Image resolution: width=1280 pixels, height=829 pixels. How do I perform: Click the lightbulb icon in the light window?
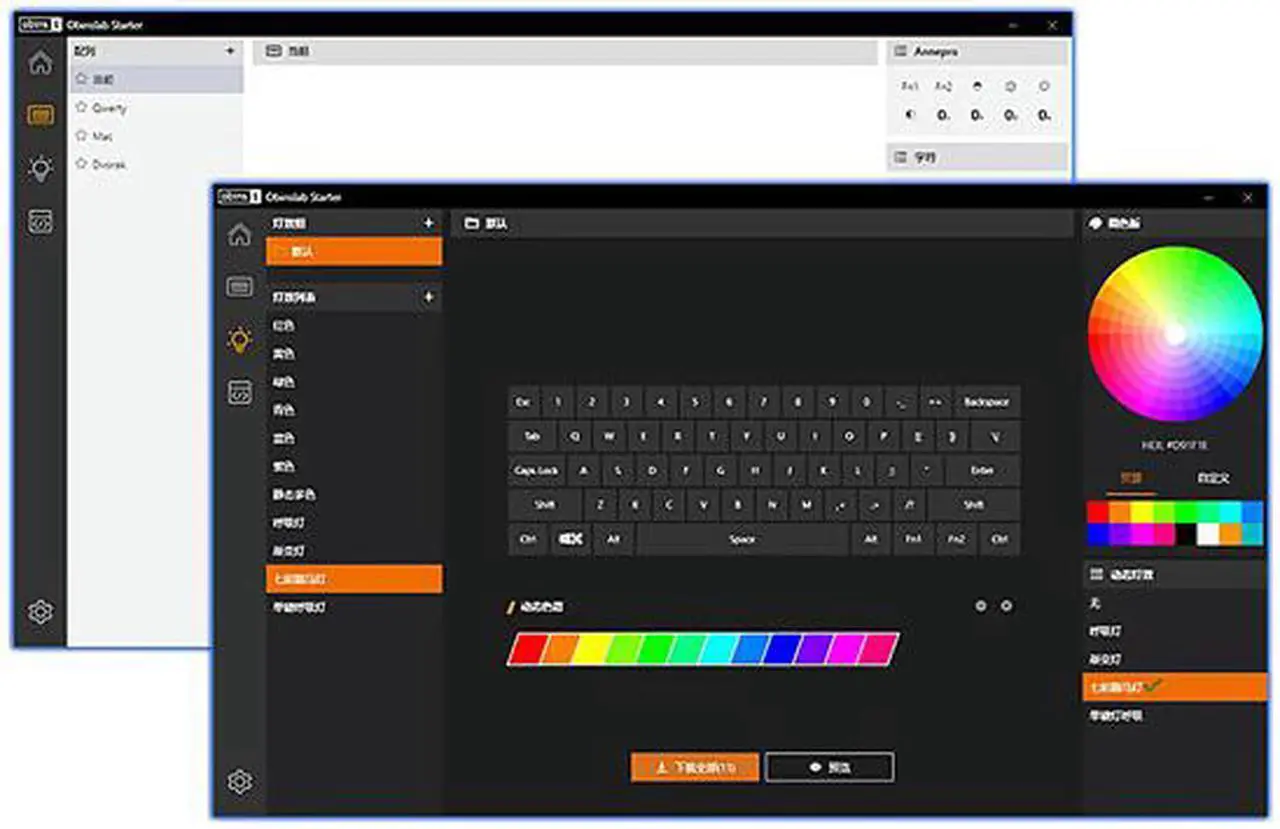click(40, 168)
